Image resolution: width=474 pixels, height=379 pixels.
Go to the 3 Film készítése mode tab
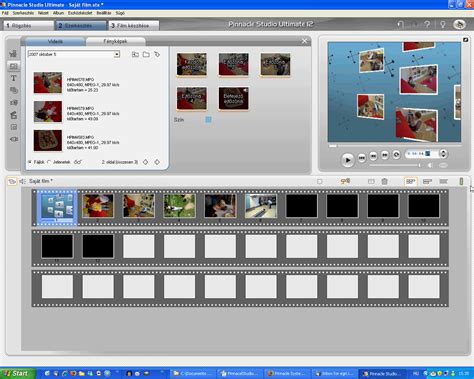click(134, 26)
